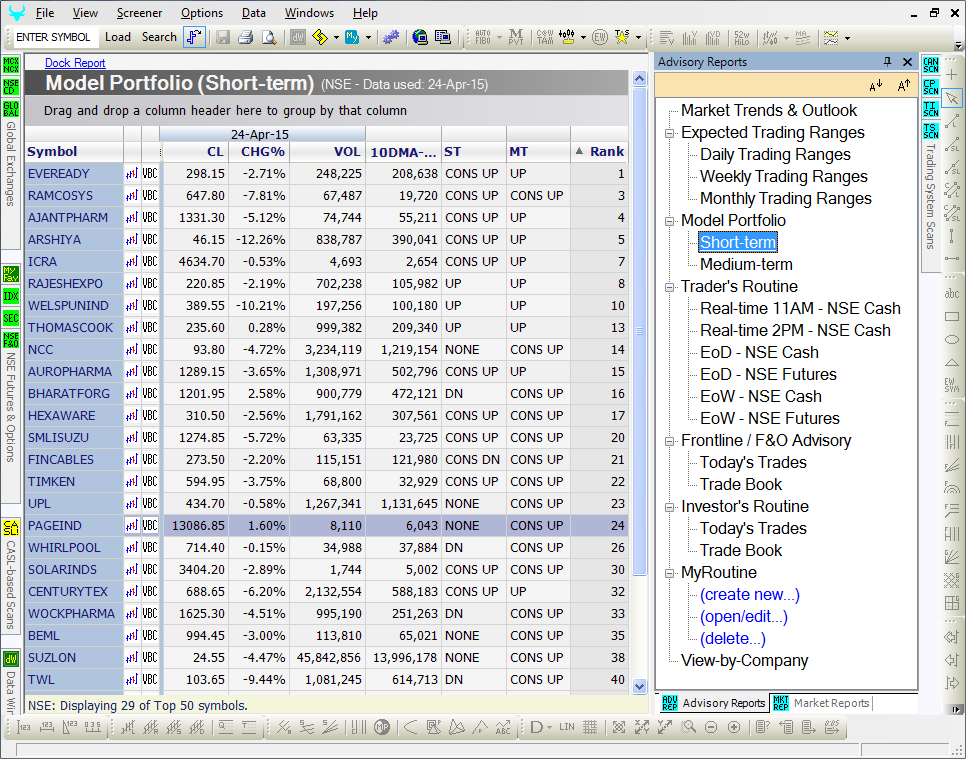Screen dimensions: 966x759
Task: Click the Save toolbar icon
Action: click(x=222, y=38)
